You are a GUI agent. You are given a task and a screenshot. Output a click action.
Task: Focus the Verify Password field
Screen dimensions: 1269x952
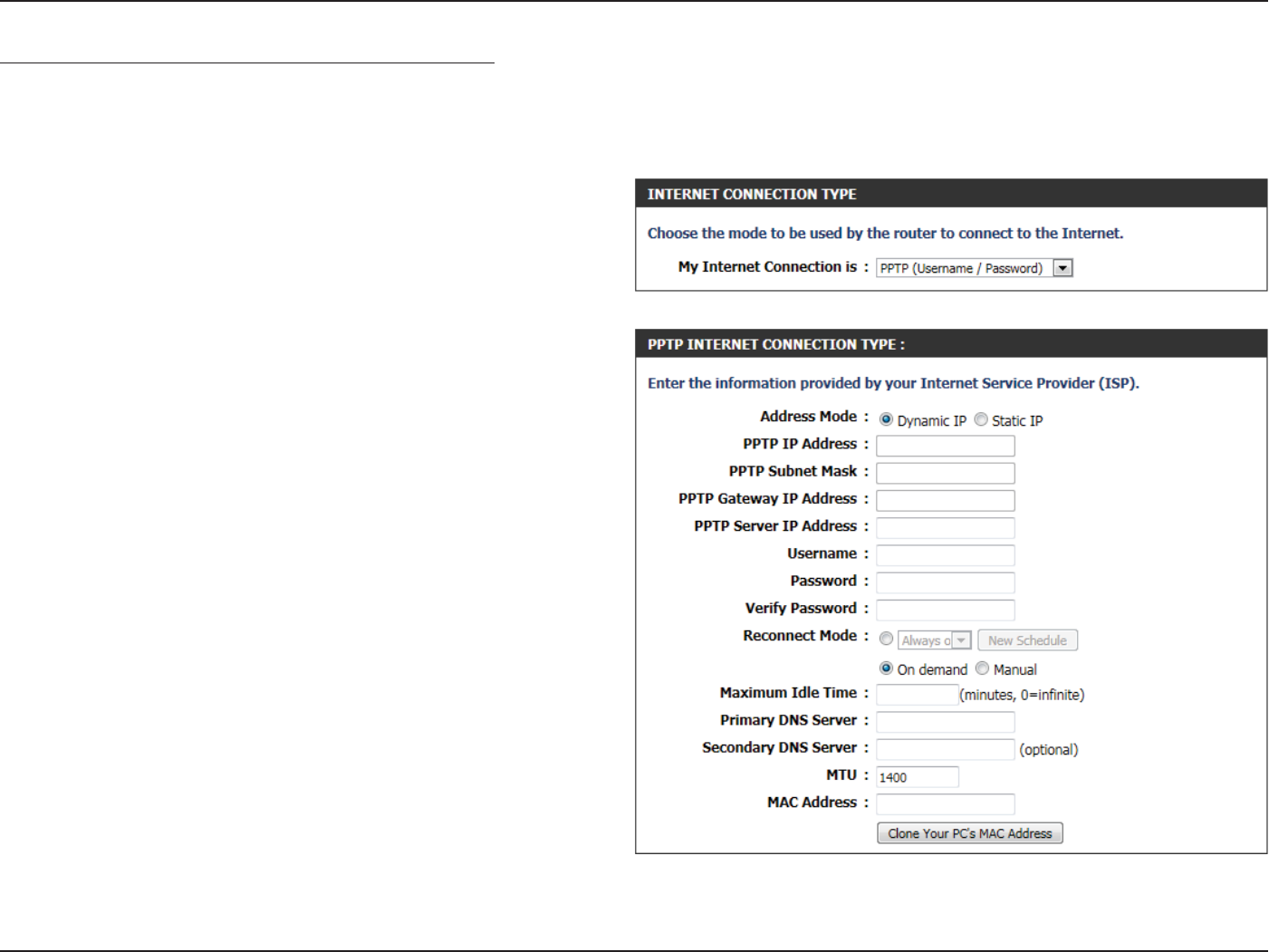(x=945, y=610)
